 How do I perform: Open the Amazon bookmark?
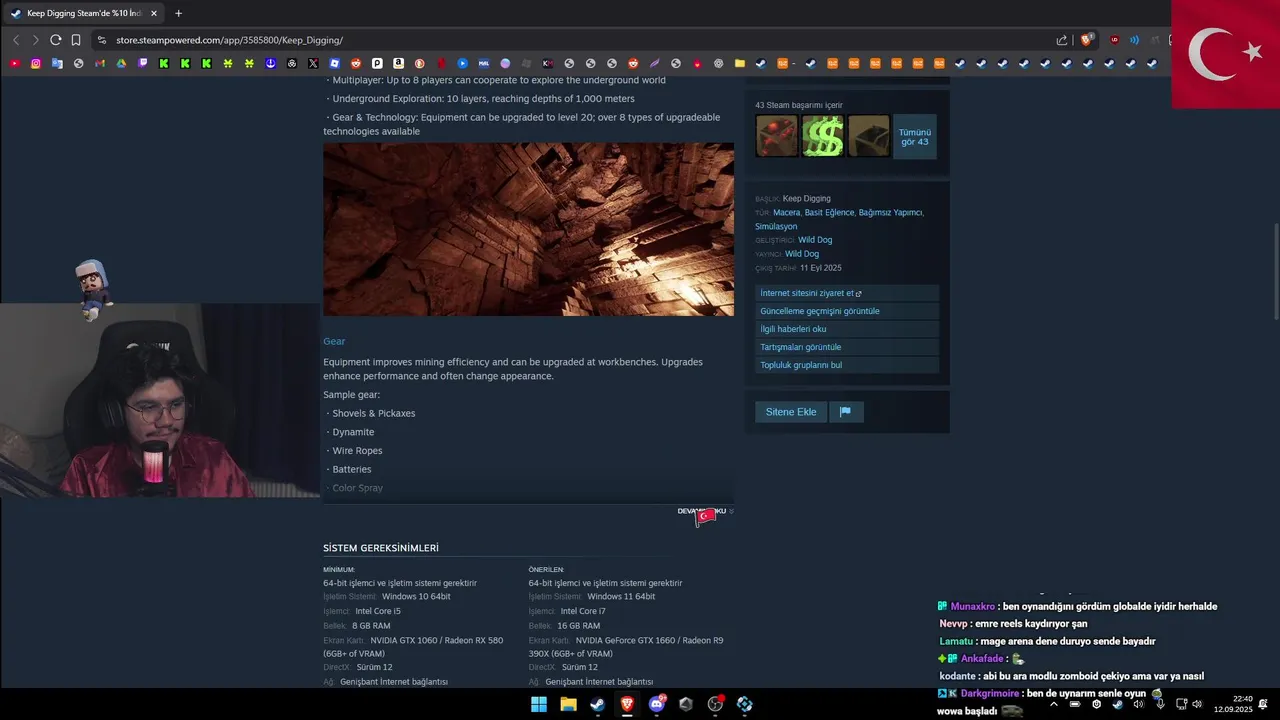tap(398, 63)
